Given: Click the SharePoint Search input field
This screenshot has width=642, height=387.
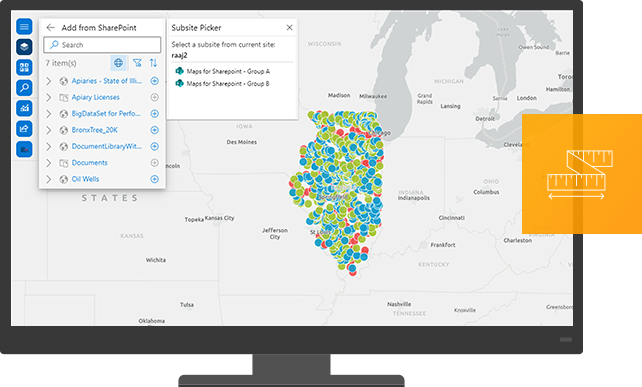Looking at the screenshot, I should [102, 45].
